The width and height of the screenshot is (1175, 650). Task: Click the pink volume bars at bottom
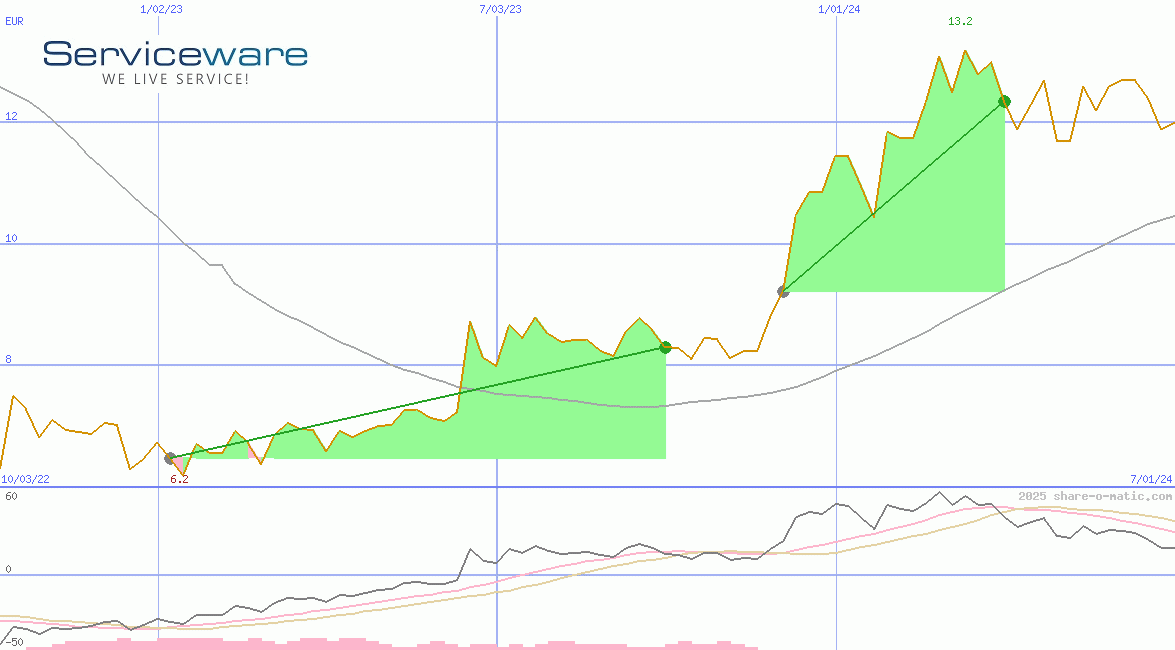click(x=300, y=644)
